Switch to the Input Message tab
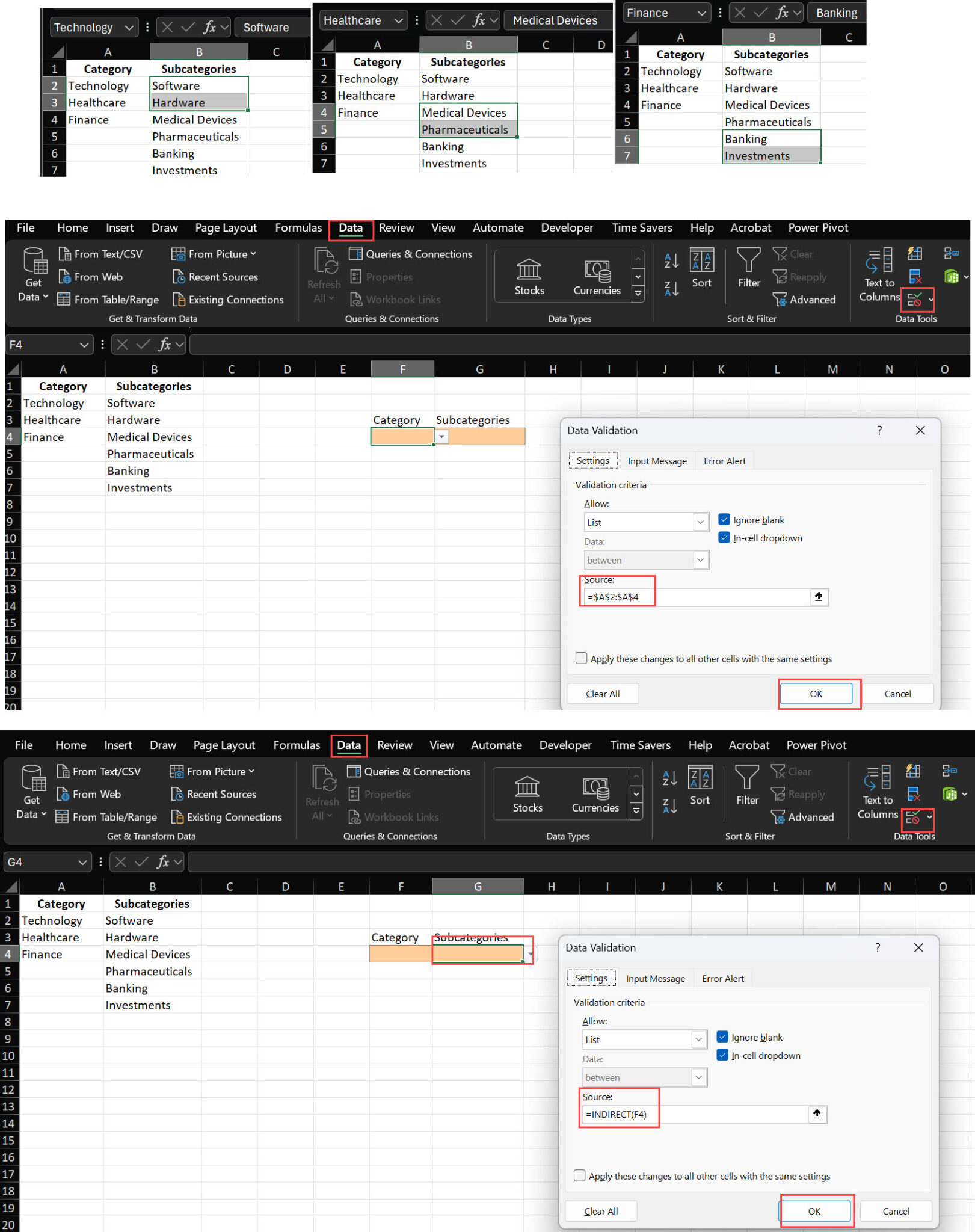This screenshot has height=1232, width=975. [657, 461]
